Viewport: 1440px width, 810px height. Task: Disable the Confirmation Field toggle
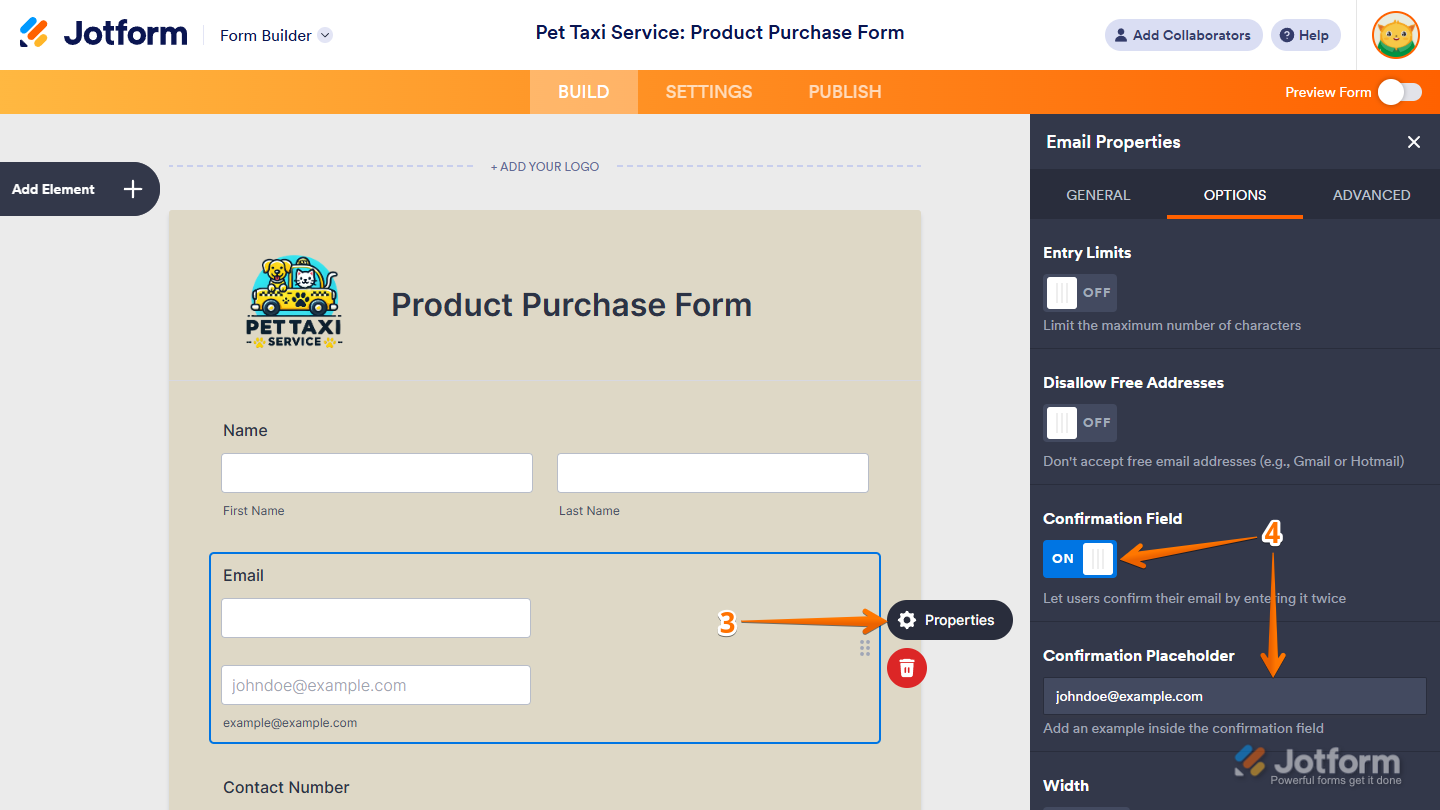coord(1080,559)
